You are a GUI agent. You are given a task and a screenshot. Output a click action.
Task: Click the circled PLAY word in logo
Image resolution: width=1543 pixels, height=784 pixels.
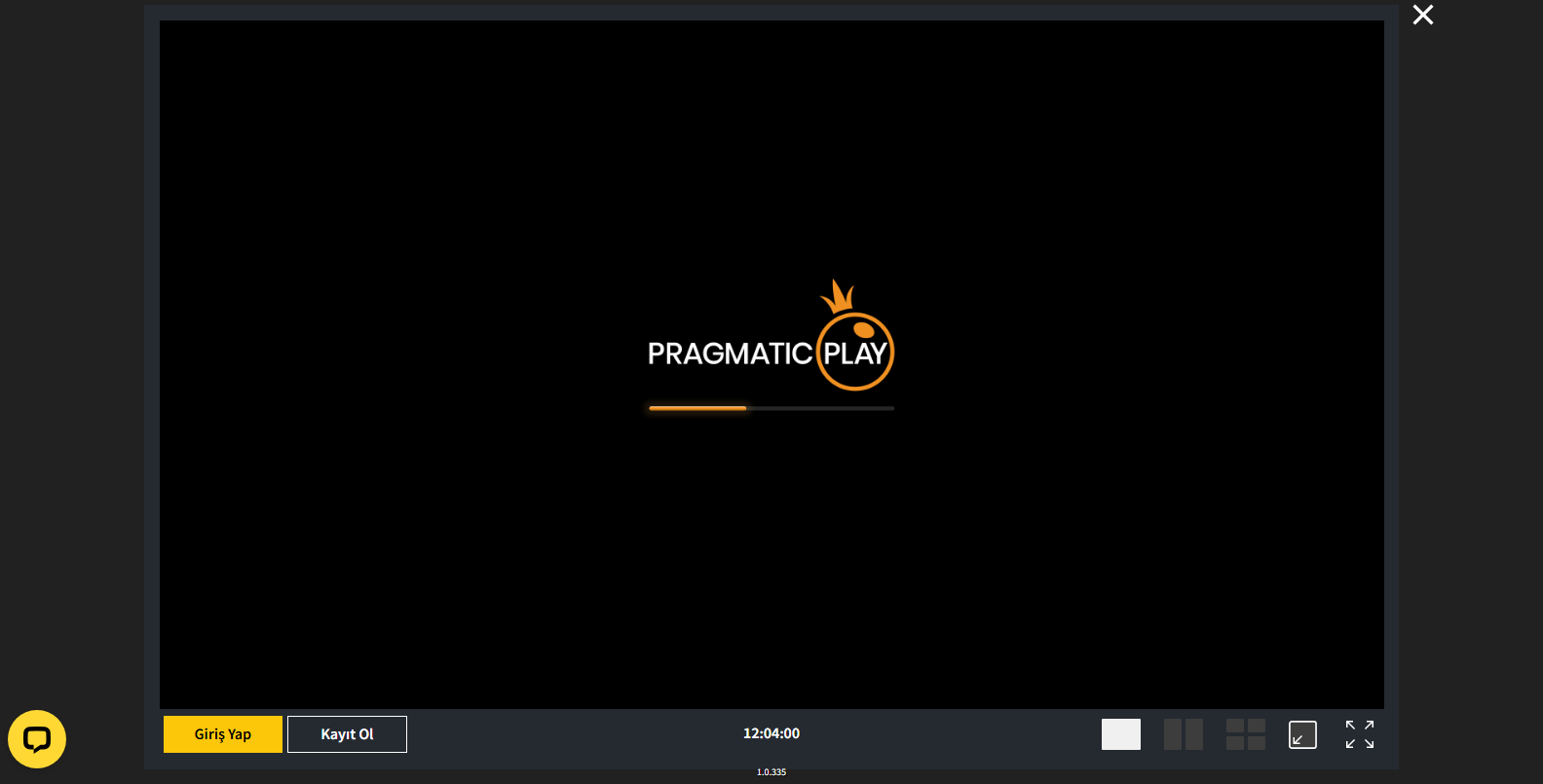tap(854, 355)
